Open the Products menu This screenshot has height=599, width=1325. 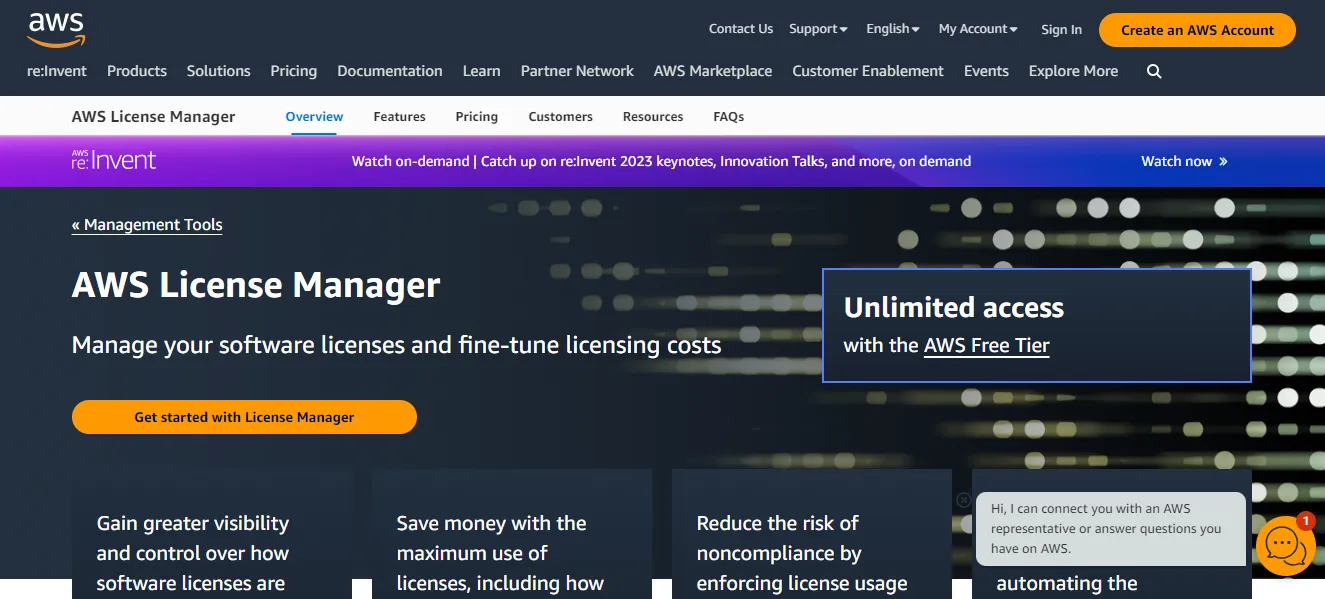coord(137,71)
